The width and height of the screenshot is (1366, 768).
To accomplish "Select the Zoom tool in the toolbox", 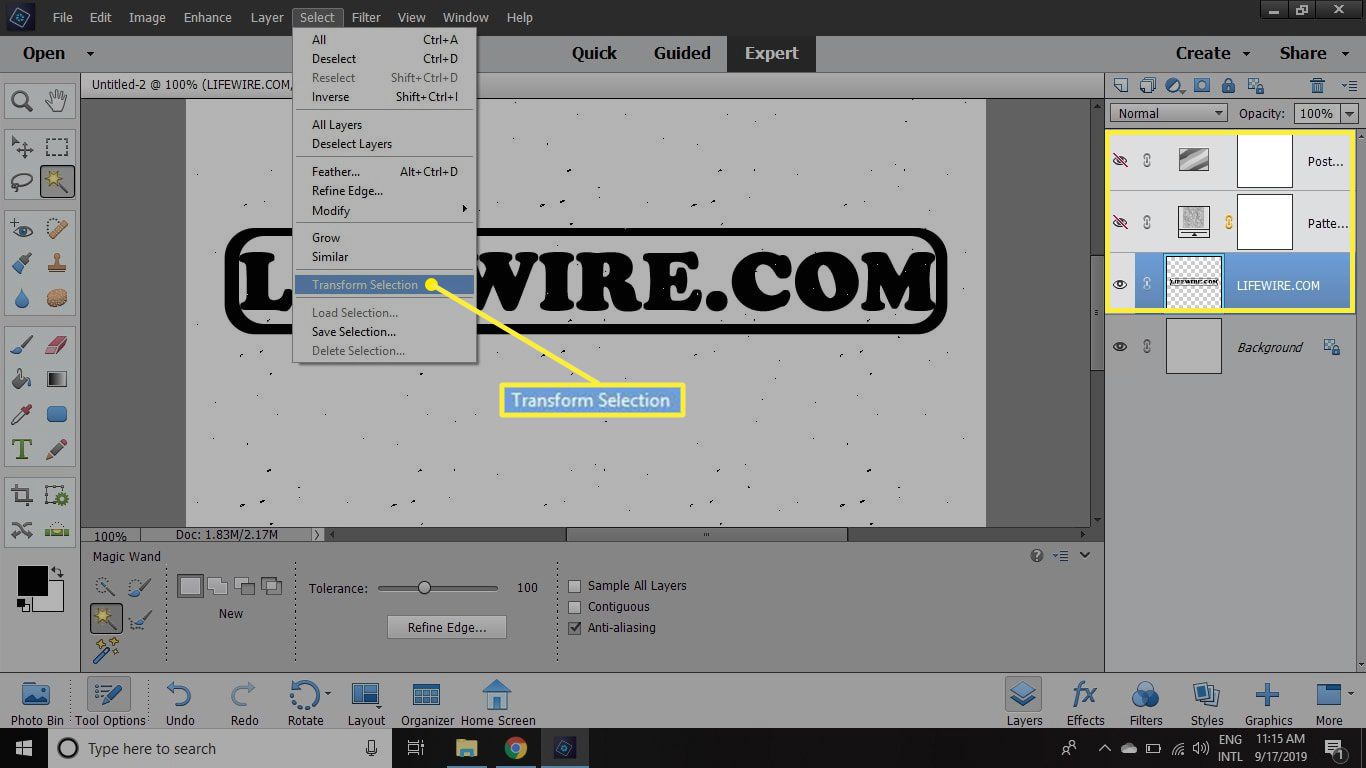I will point(22,100).
